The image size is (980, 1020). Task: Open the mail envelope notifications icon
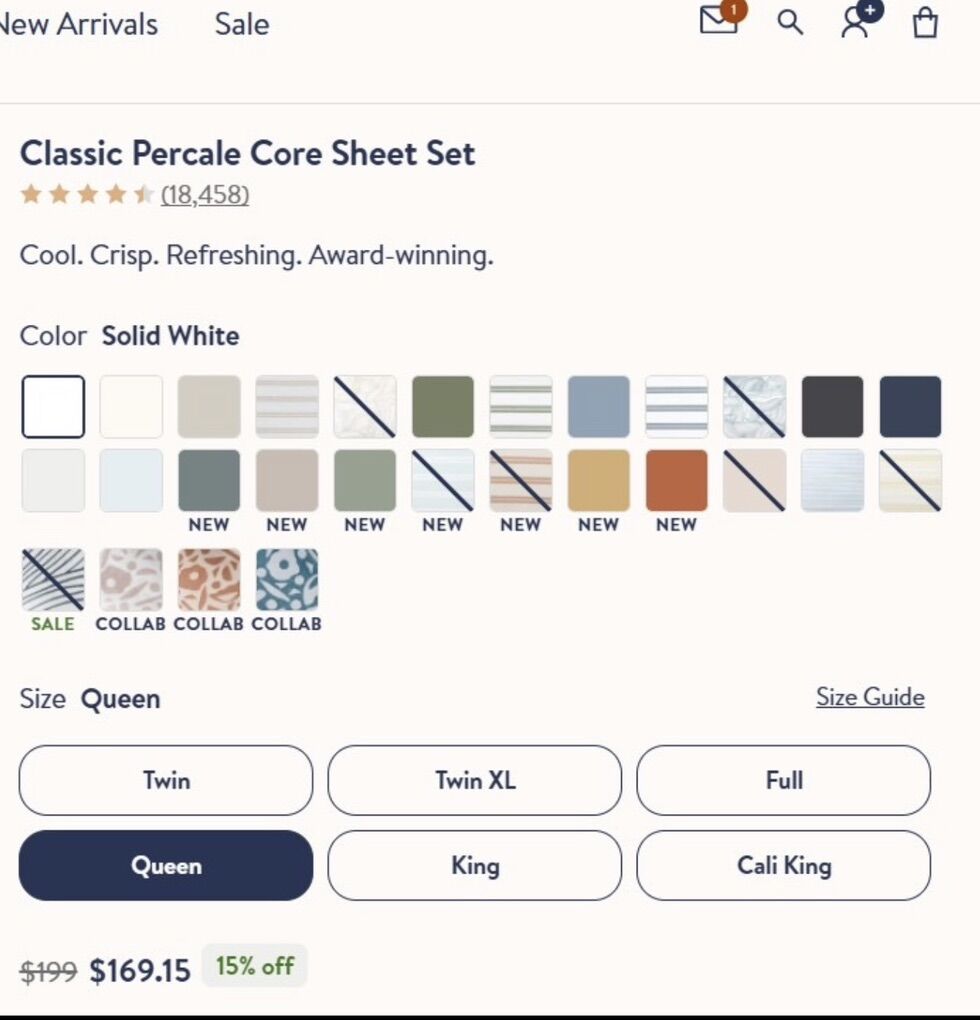[718, 21]
